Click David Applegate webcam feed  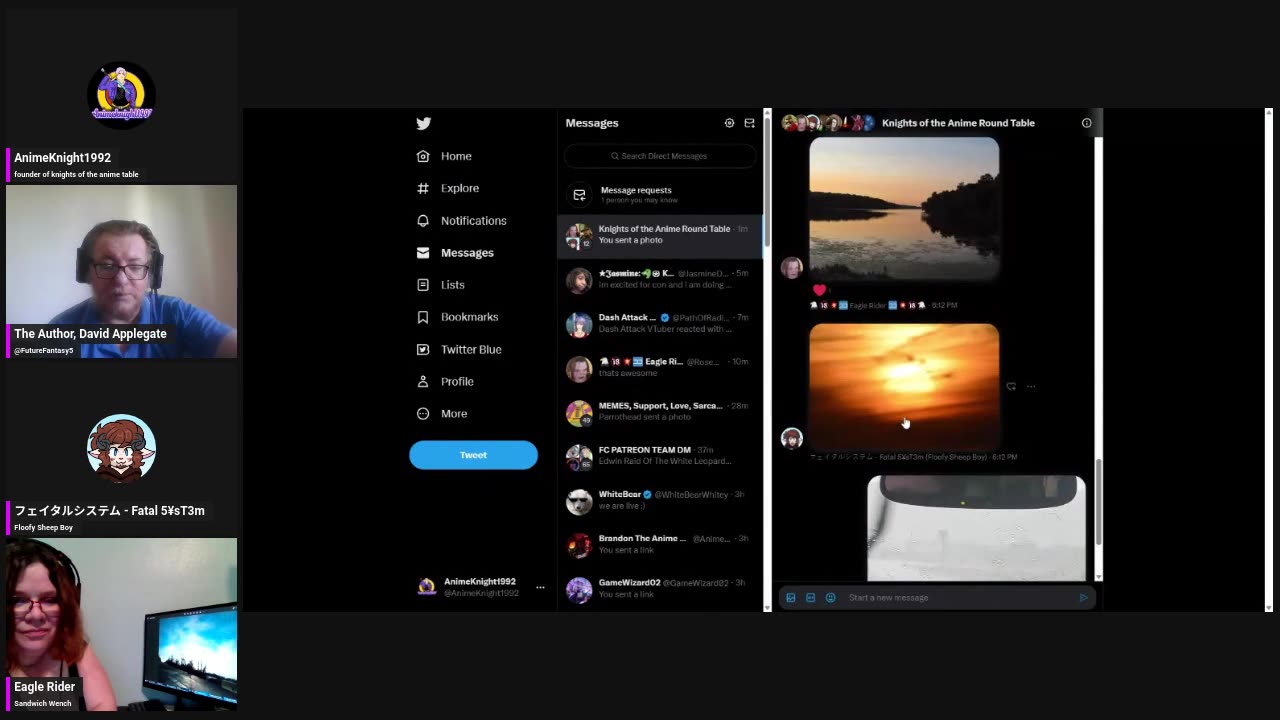coord(121,271)
